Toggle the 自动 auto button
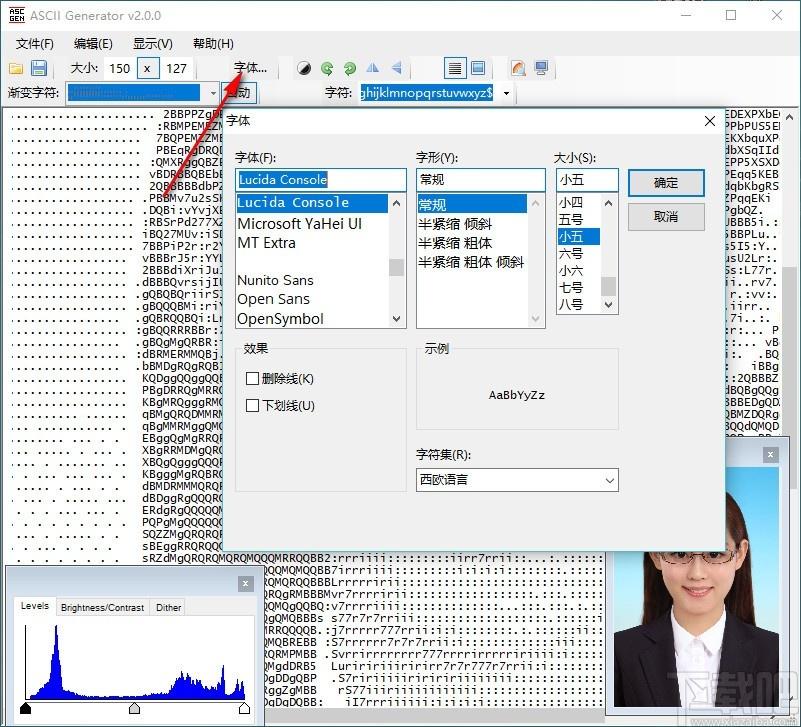Image resolution: width=801 pixels, height=727 pixels. (x=239, y=92)
